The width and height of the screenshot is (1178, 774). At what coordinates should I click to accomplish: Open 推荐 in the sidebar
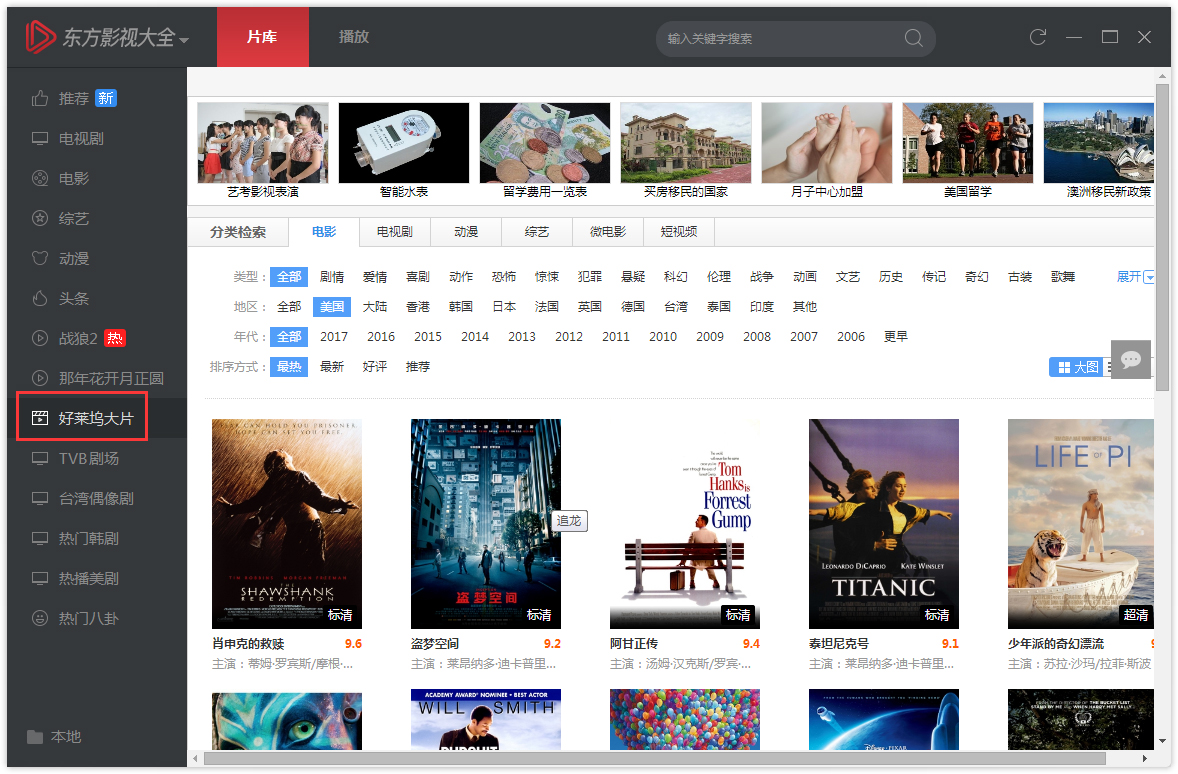click(74, 98)
